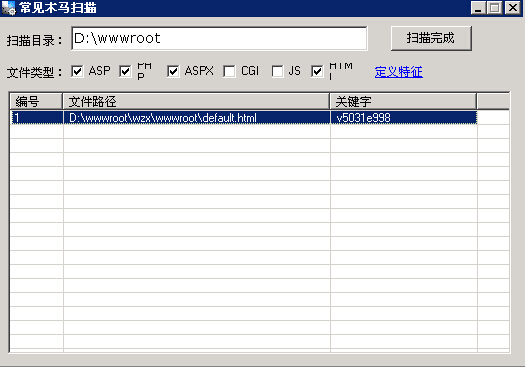This screenshot has width=525, height=367.
Task: Uncheck the PHP file type checkbox
Action: click(x=125, y=71)
